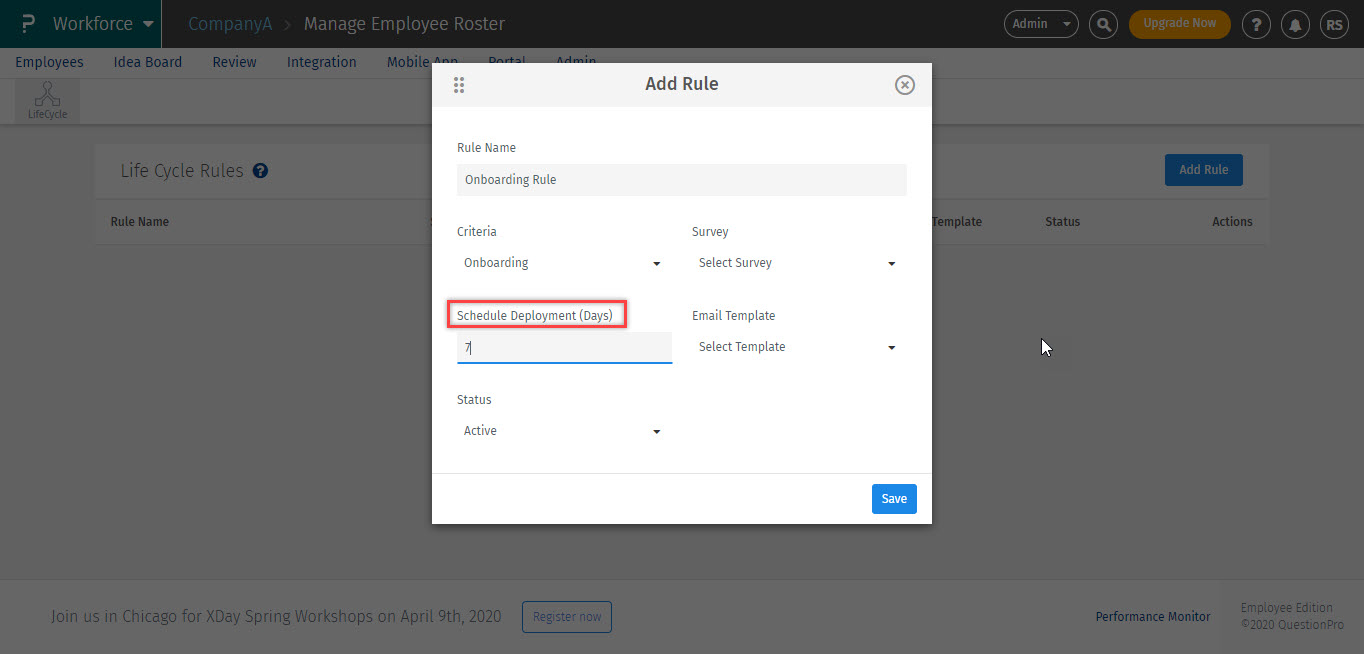1364x654 pixels.
Task: Open the Employees menu
Action: click(49, 62)
